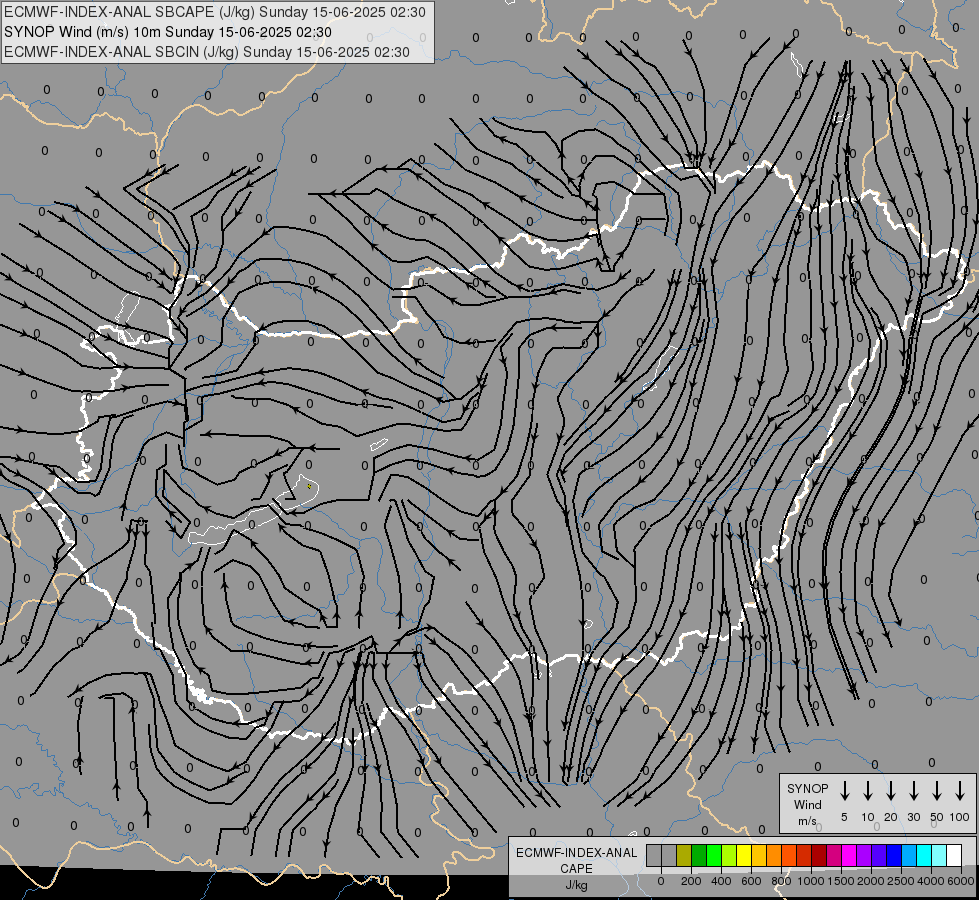Click the '800' tick label on CAPE scale

pos(781,881)
